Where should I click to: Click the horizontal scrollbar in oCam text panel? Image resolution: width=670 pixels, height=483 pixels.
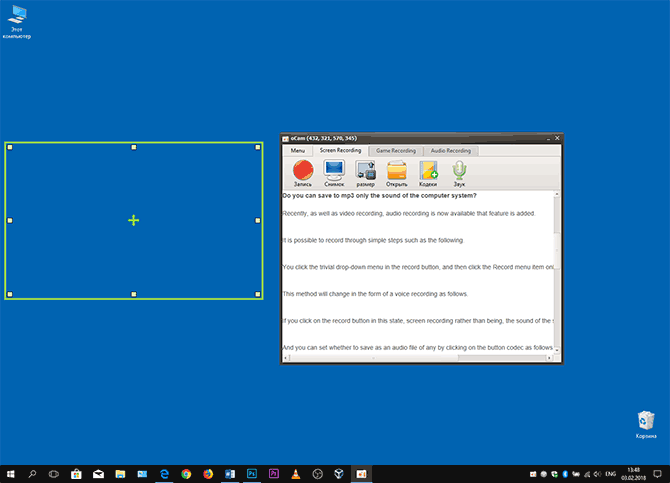coord(419,358)
